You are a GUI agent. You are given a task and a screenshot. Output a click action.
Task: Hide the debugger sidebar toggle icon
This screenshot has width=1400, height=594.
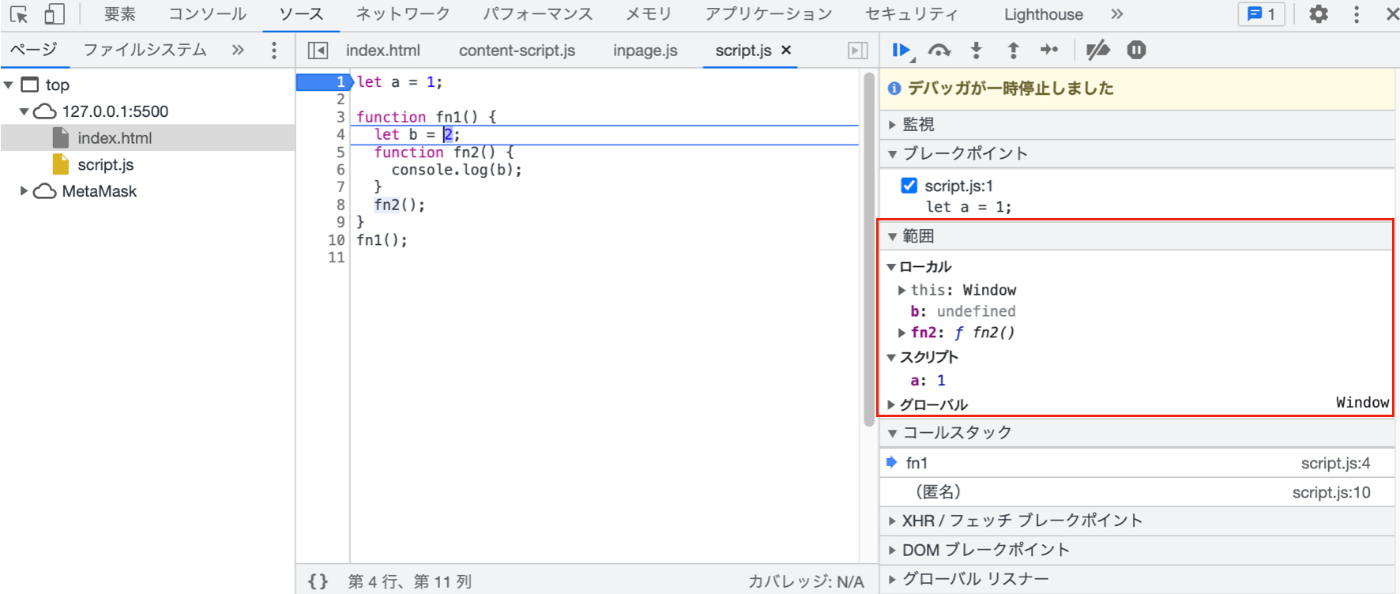click(x=857, y=50)
